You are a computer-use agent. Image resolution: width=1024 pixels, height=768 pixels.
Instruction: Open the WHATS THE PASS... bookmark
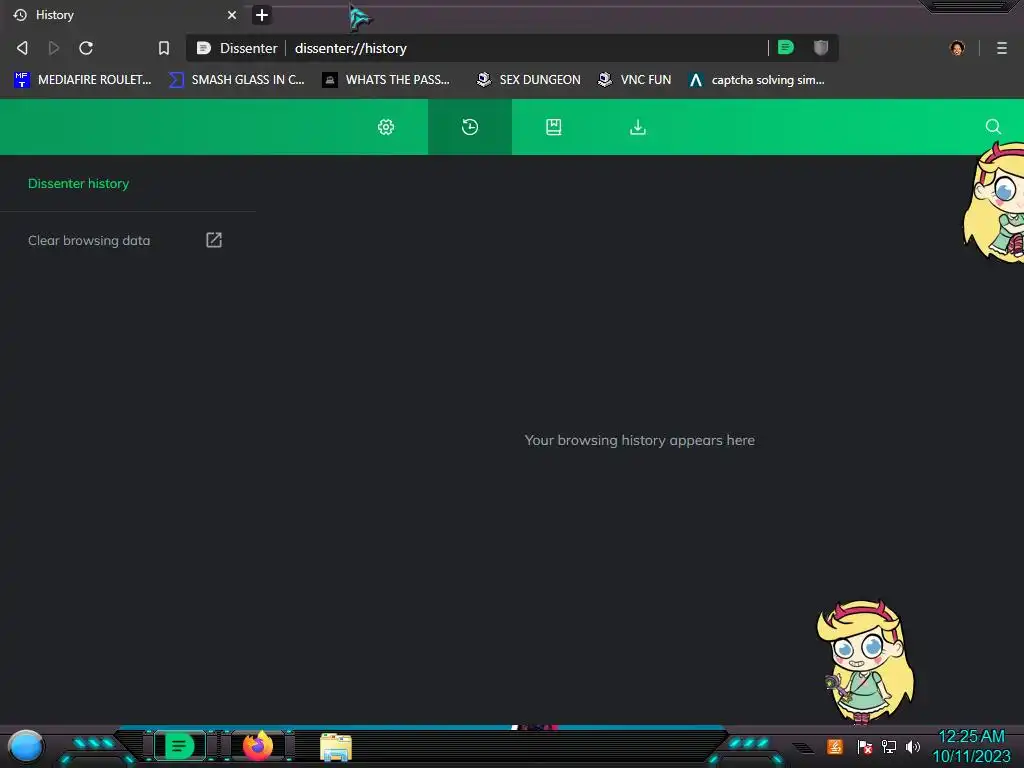click(386, 80)
